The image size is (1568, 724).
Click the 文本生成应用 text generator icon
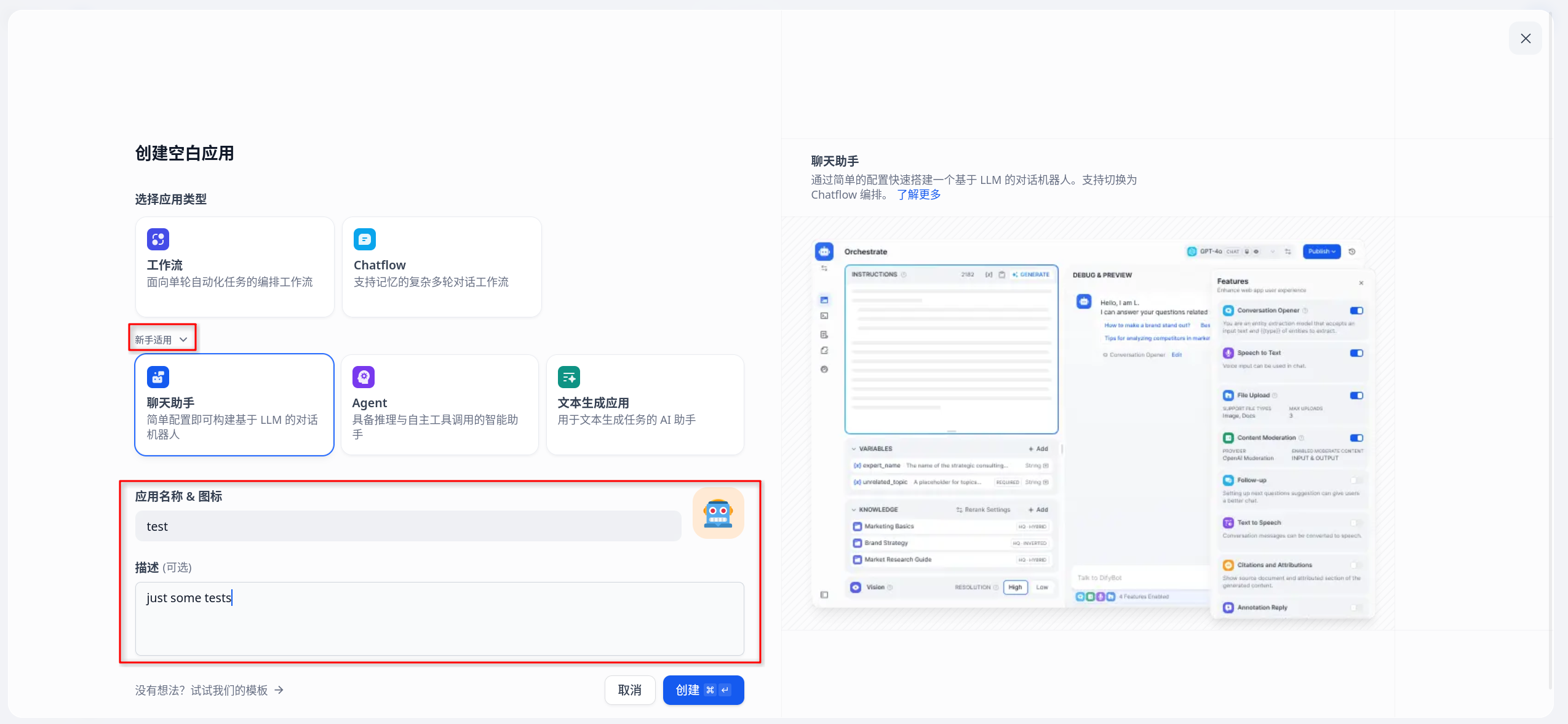568,377
